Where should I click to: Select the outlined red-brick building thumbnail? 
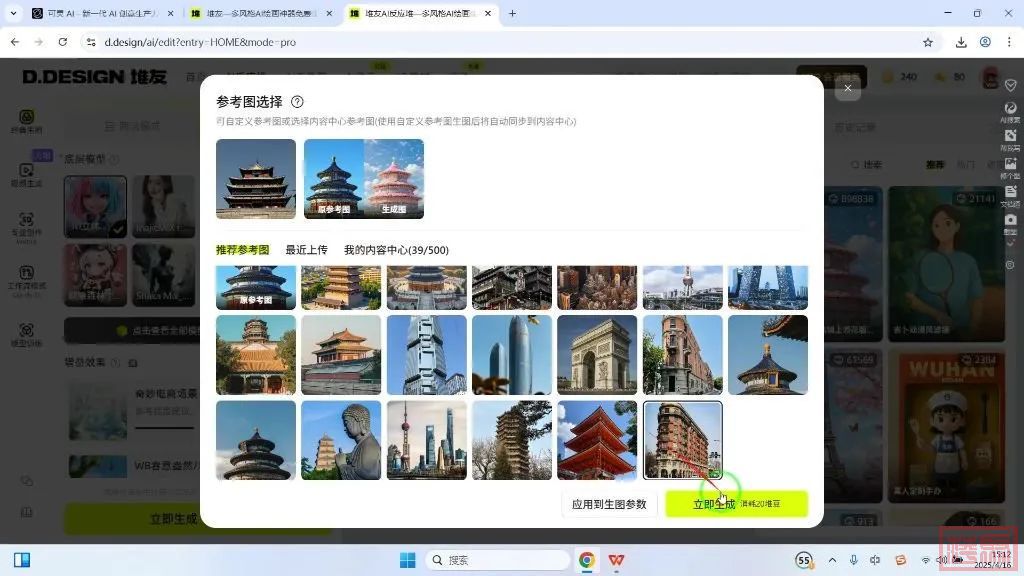[x=682, y=440]
